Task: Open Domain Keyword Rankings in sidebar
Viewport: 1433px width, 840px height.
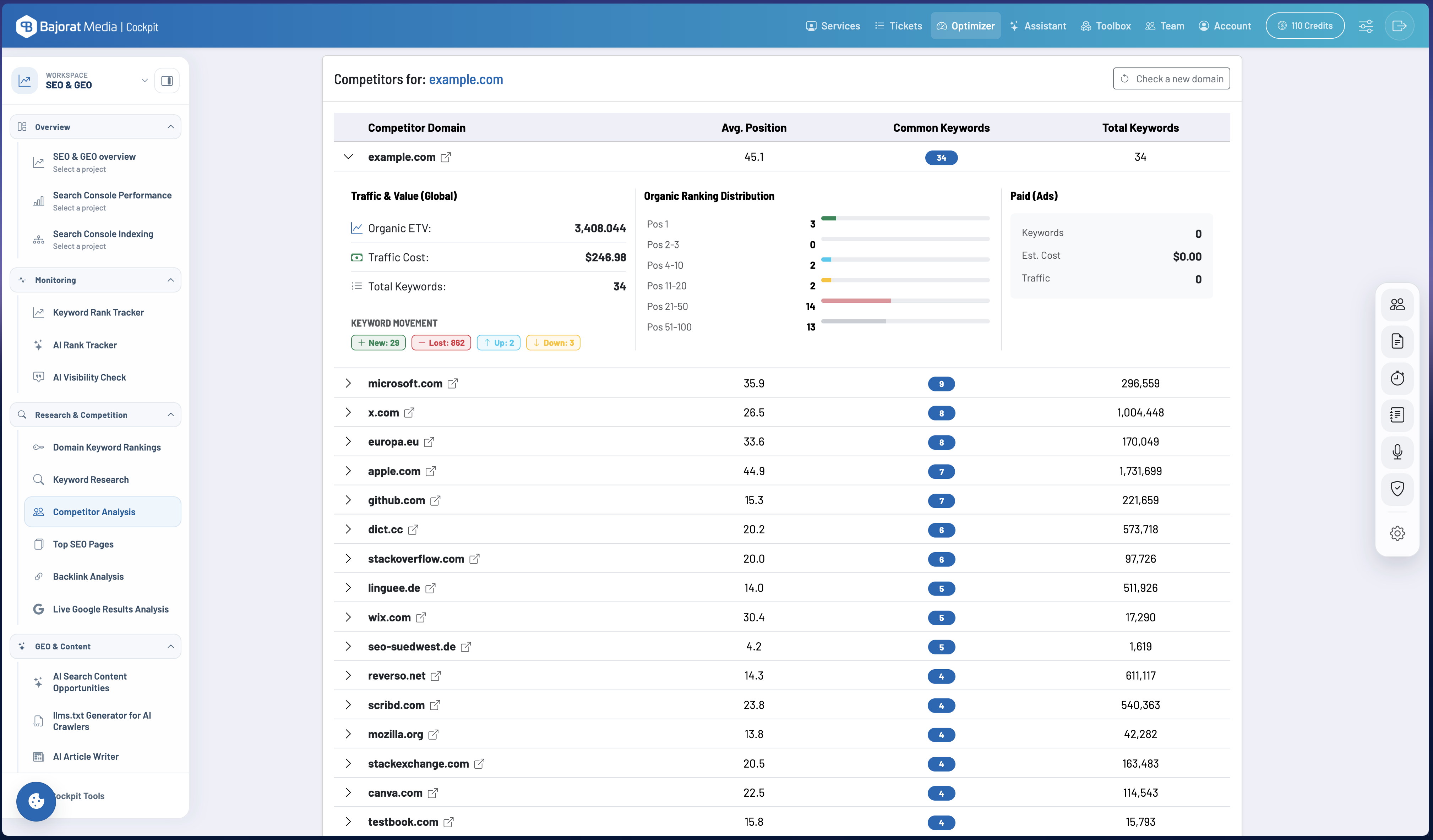Action: click(102, 447)
